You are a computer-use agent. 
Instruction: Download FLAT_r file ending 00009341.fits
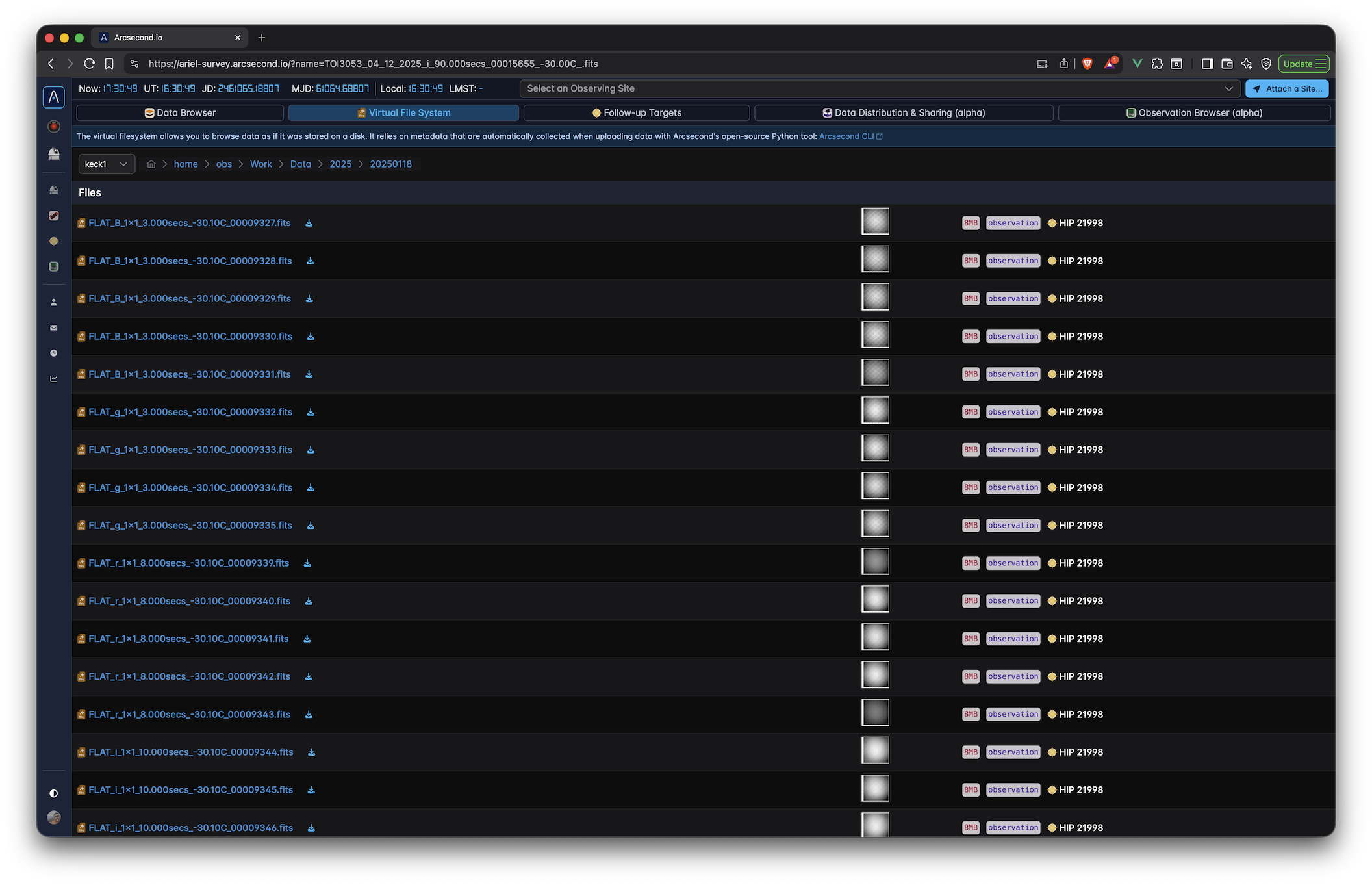307,639
